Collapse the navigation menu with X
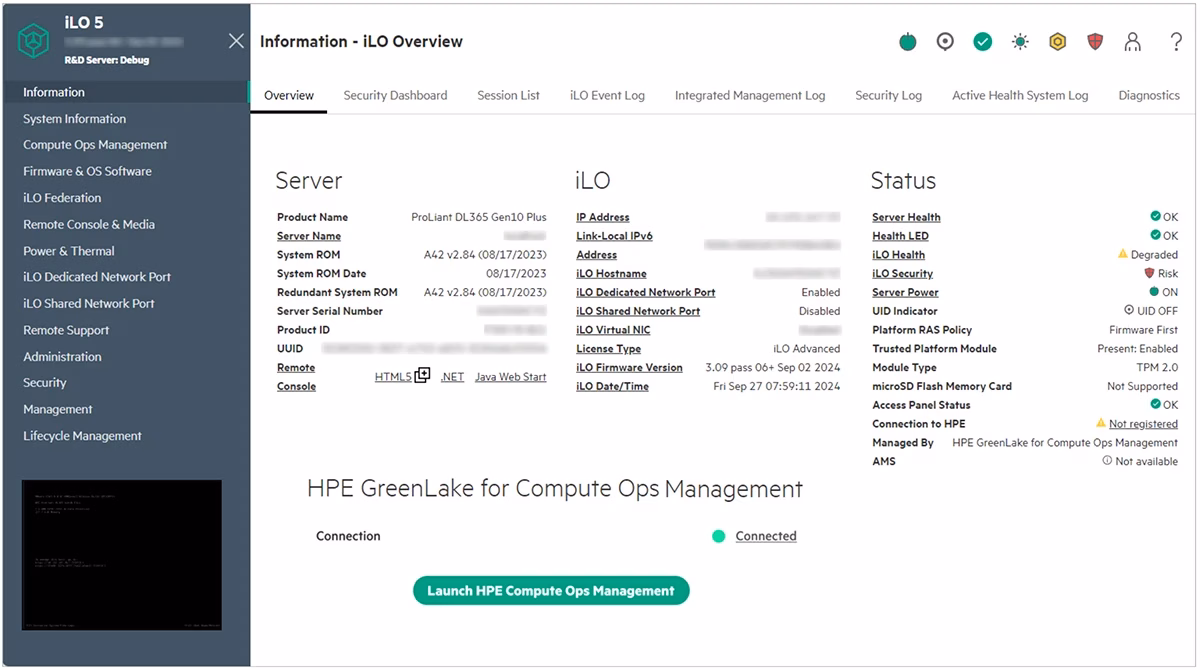1200x670 pixels. pos(236,41)
